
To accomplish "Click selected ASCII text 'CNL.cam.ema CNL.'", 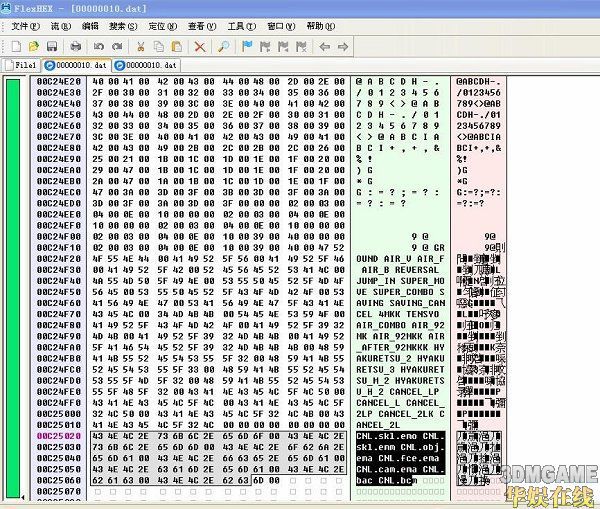I will click(x=400, y=470).
